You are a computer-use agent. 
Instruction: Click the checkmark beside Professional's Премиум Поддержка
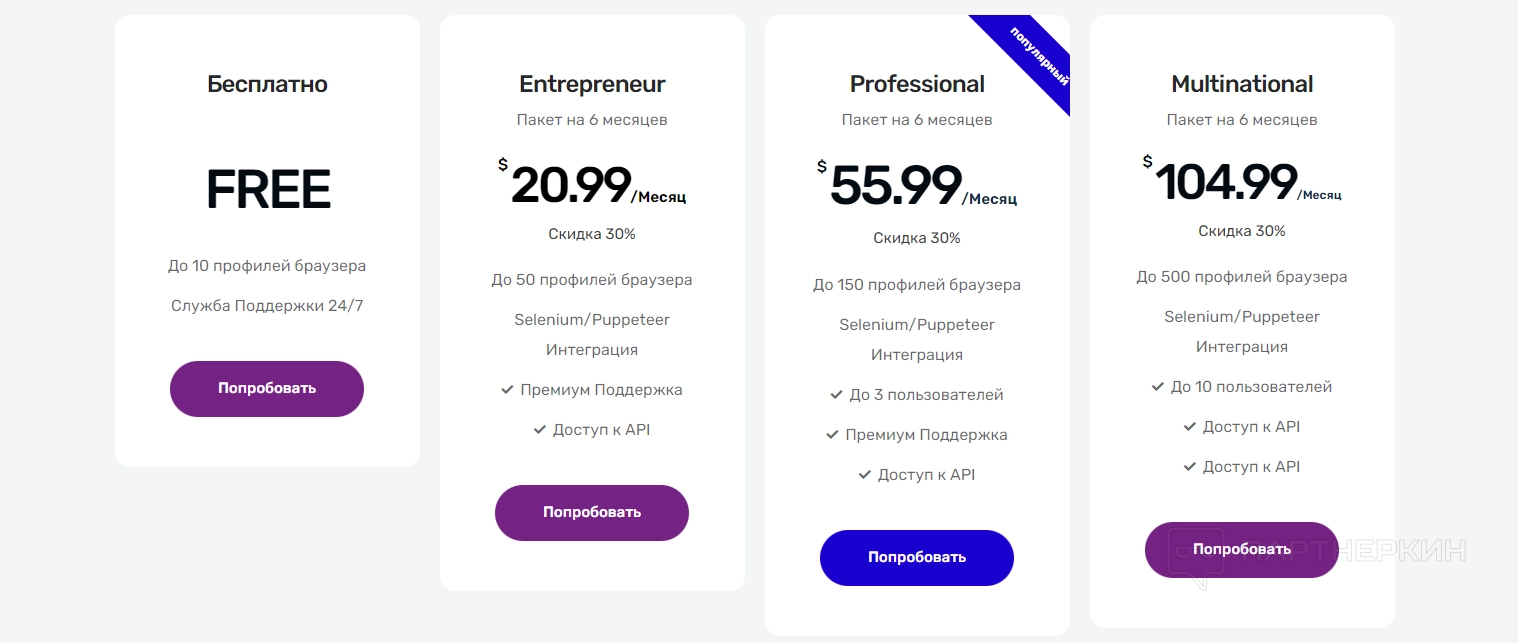coord(832,435)
